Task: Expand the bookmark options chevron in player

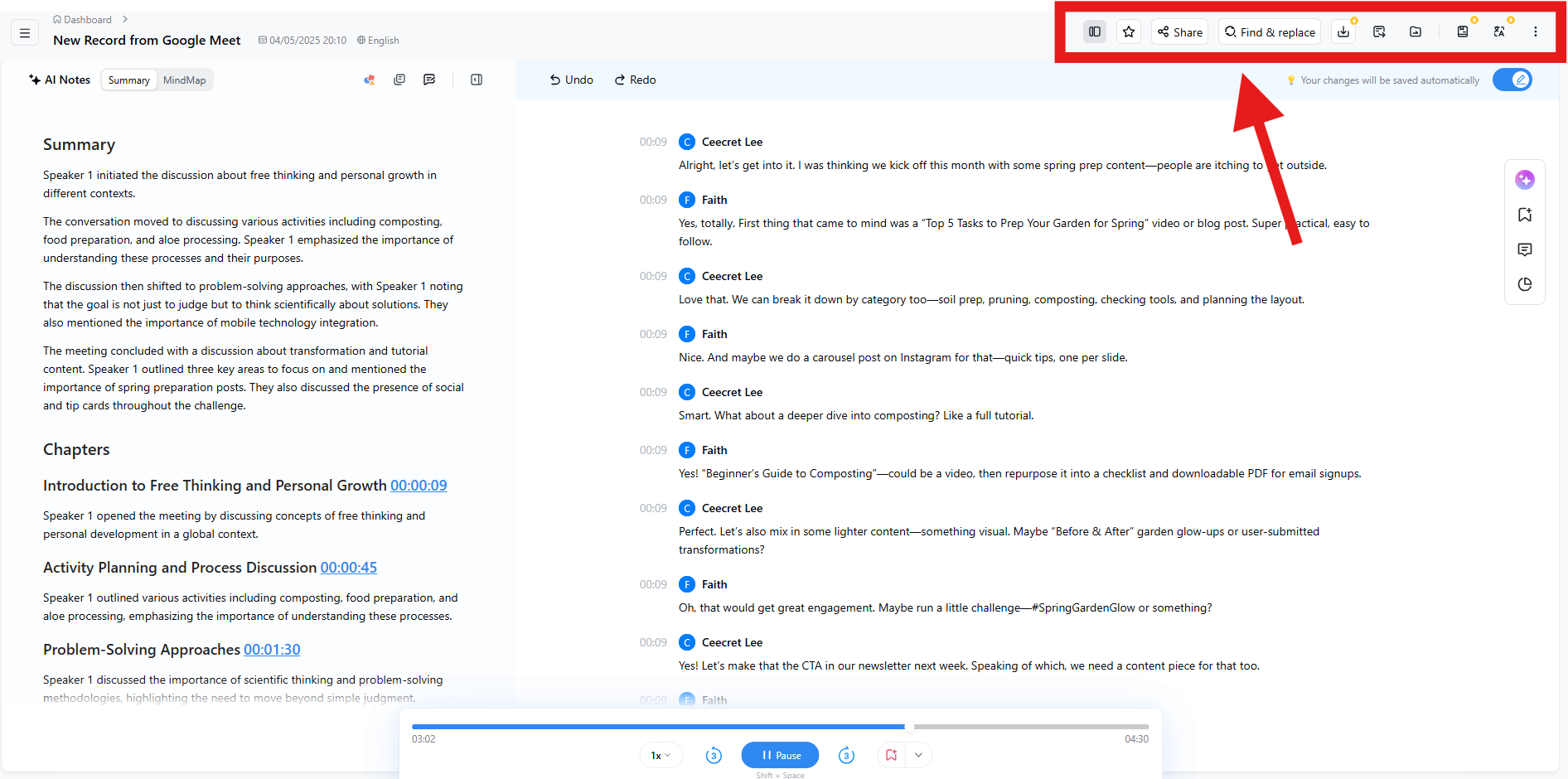Action: click(x=918, y=755)
